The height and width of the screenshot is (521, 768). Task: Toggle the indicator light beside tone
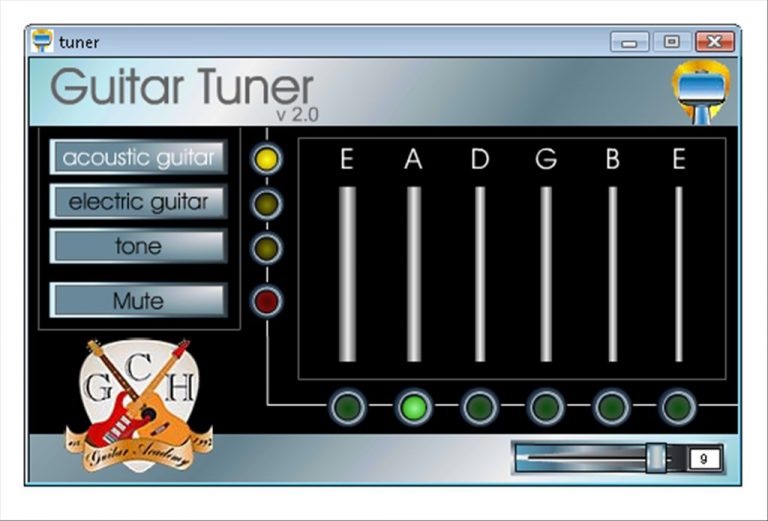pos(267,248)
